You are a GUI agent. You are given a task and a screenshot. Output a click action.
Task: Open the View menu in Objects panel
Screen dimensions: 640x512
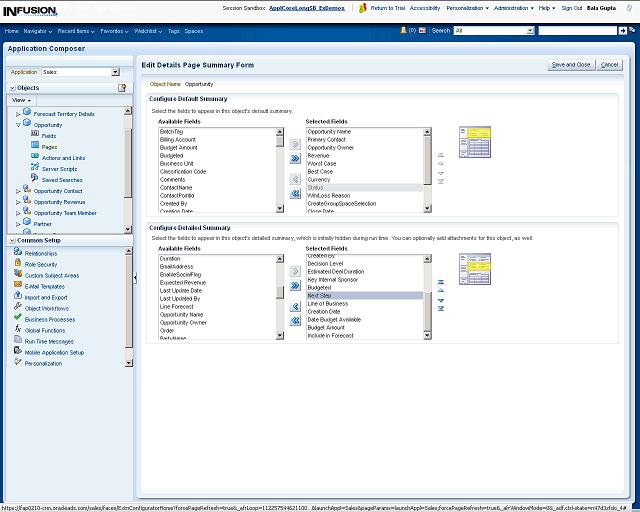coord(22,100)
